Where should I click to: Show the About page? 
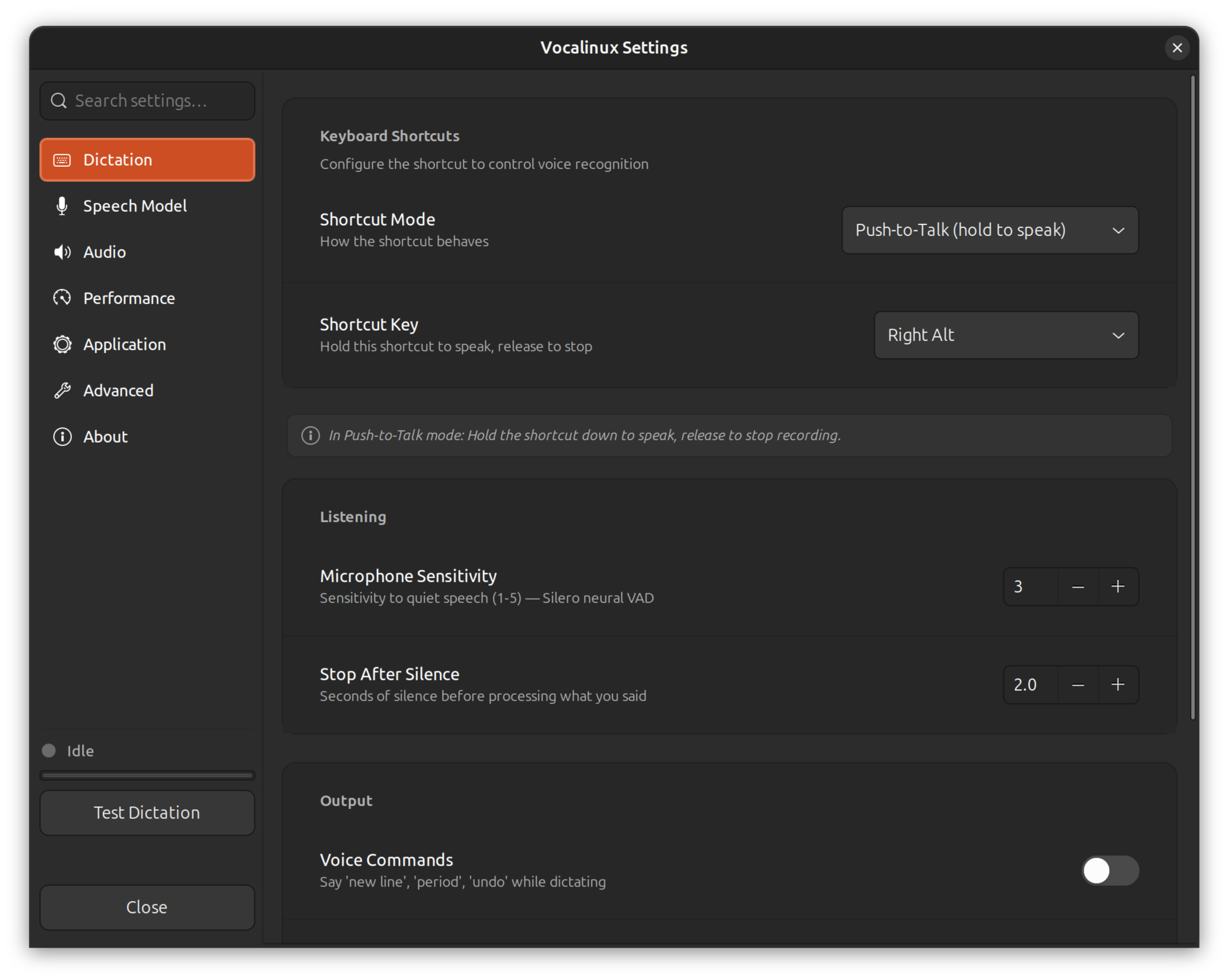(147, 437)
